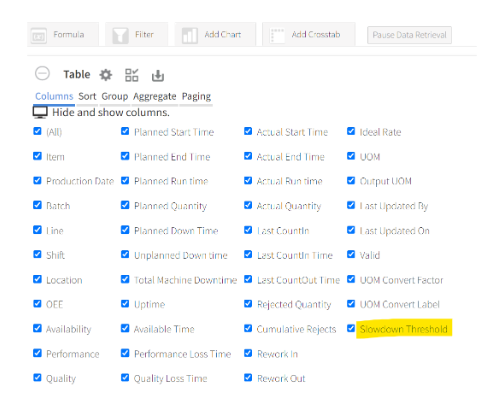Toggle the Total Machine Downtime checkbox
This screenshot has width=490, height=396.
[125, 279]
